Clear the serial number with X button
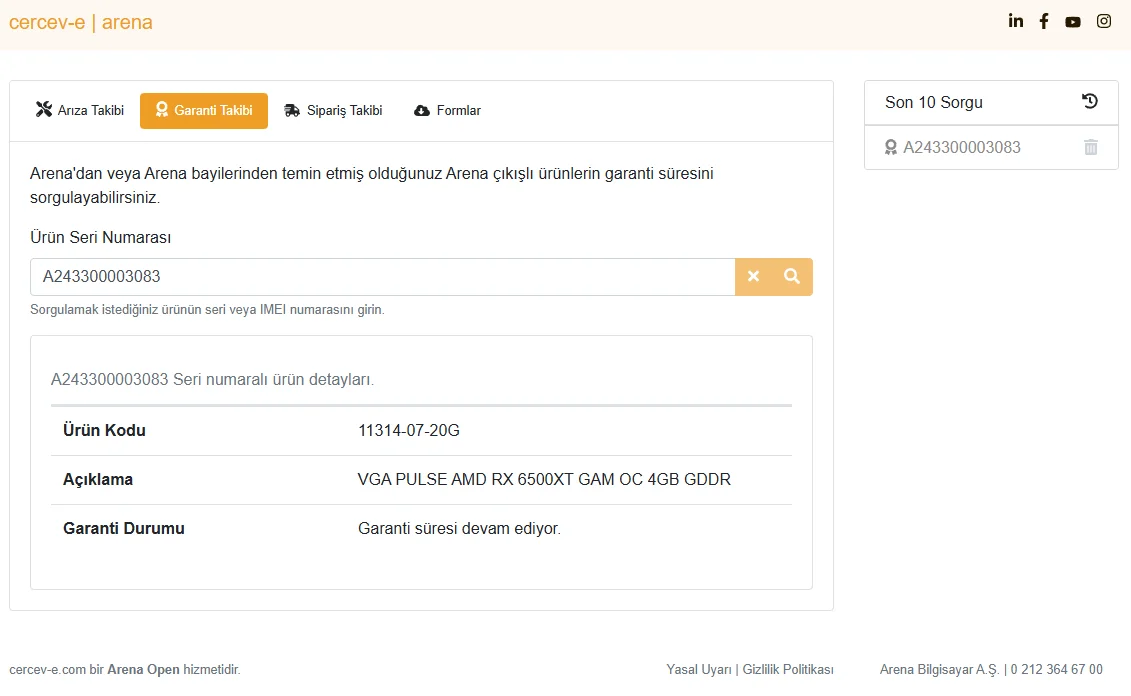1131x696 pixels. [753, 276]
